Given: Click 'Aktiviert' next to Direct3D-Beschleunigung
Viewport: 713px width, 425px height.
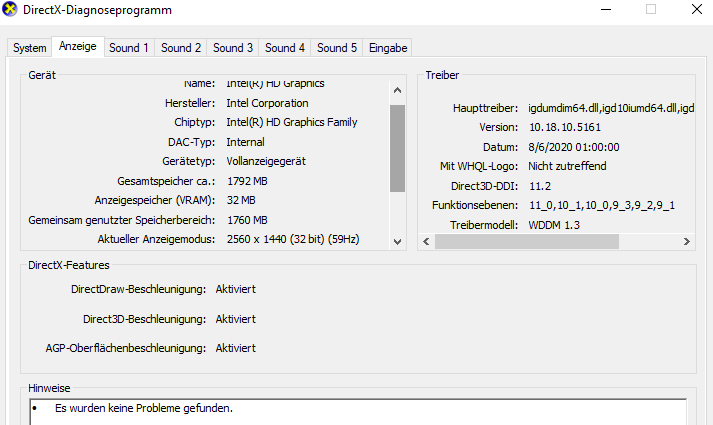Looking at the screenshot, I should (x=236, y=319).
